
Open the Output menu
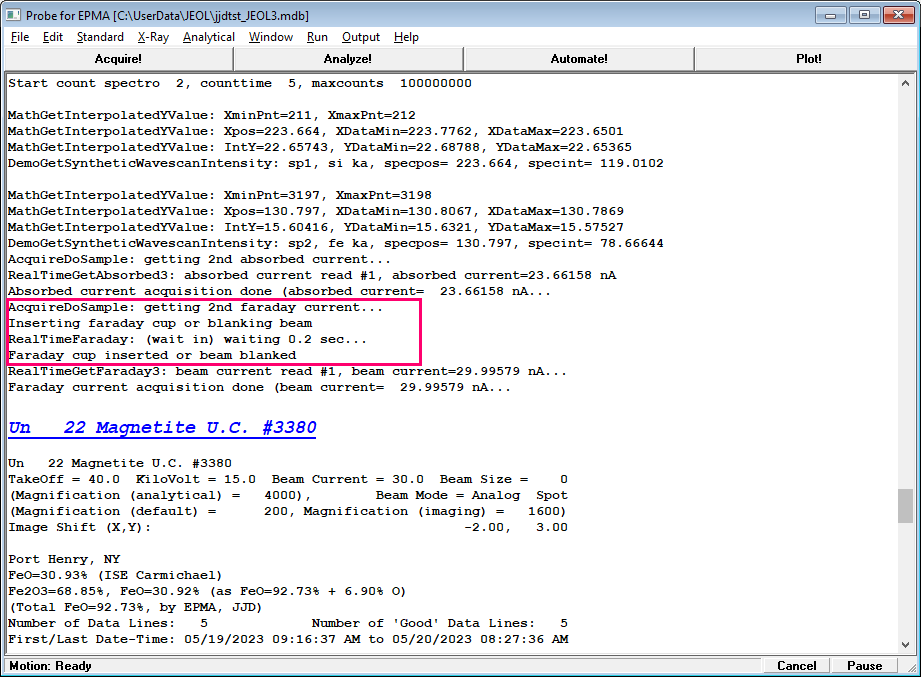(x=361, y=37)
